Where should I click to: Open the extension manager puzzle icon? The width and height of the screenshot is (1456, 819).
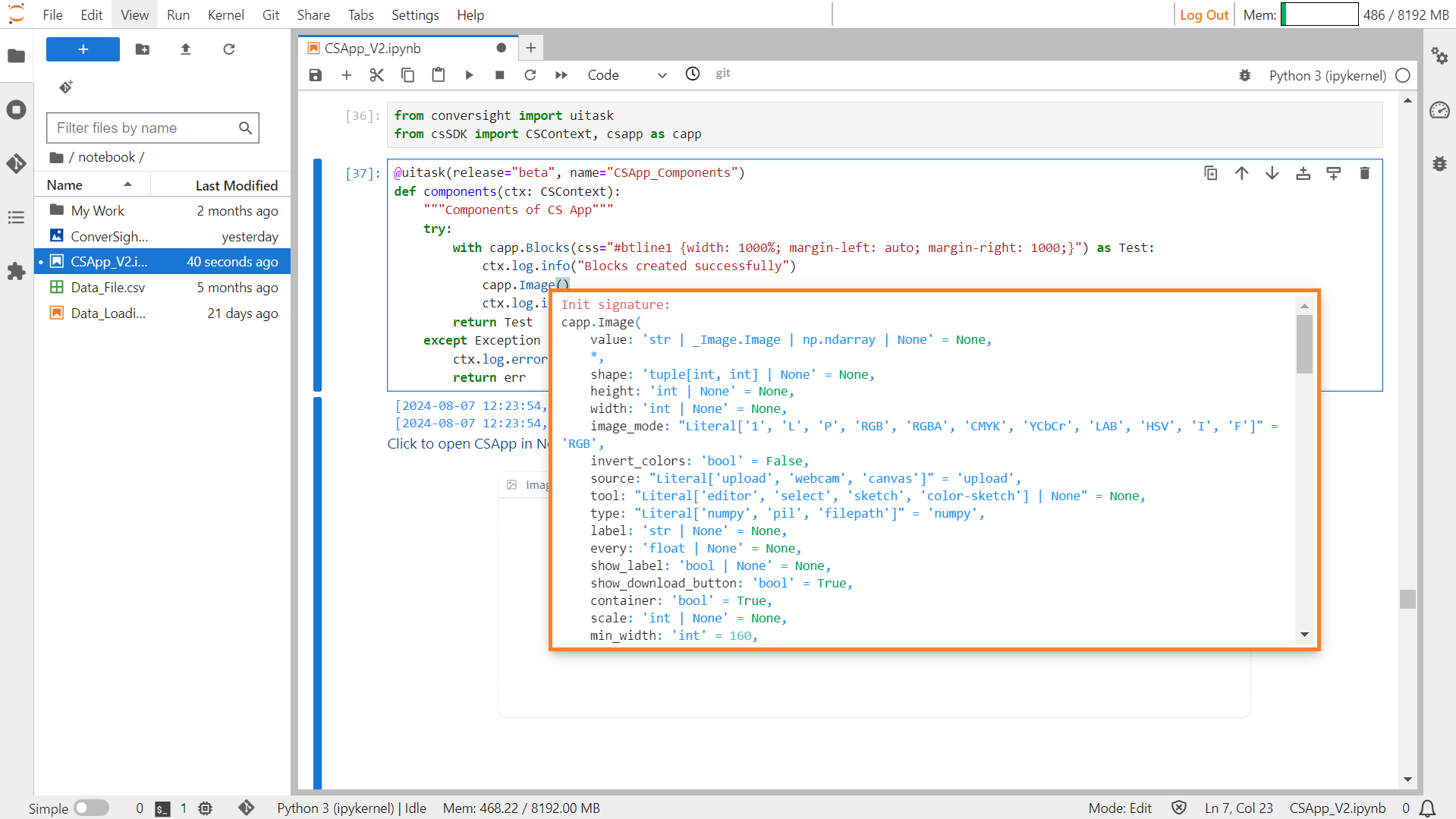pos(16,272)
